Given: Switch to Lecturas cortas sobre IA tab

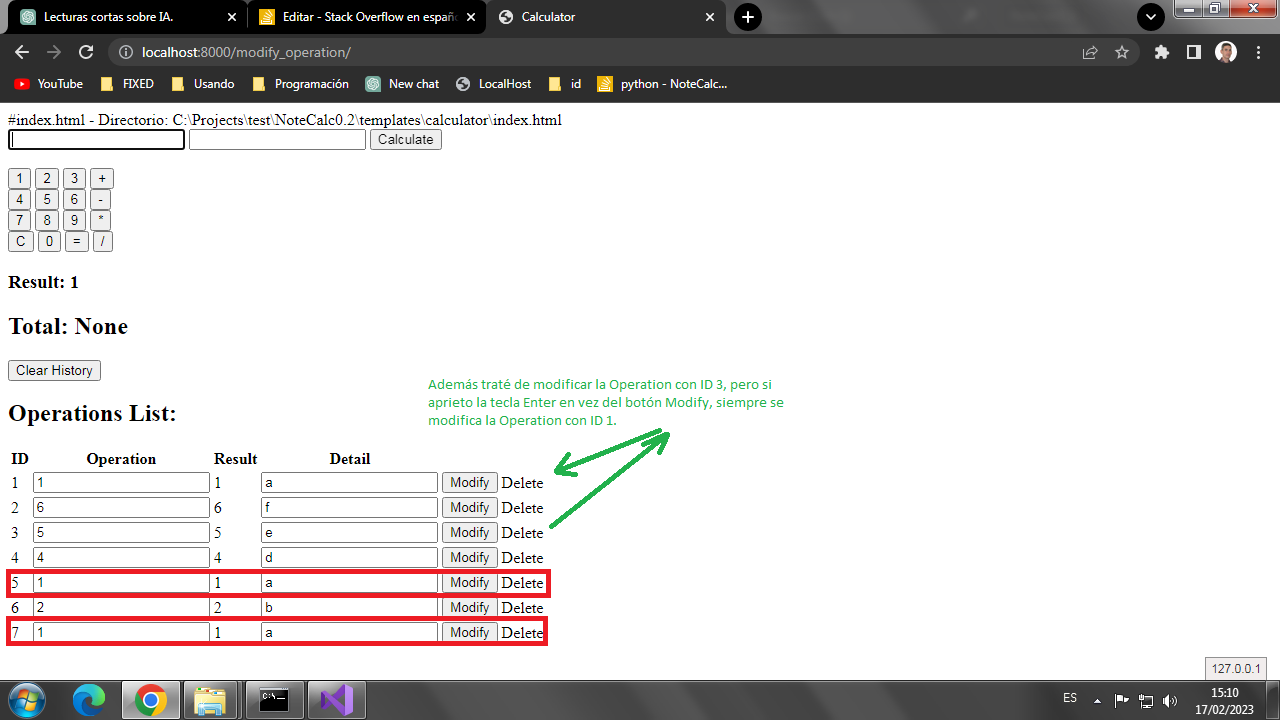Looking at the screenshot, I should point(127,17).
